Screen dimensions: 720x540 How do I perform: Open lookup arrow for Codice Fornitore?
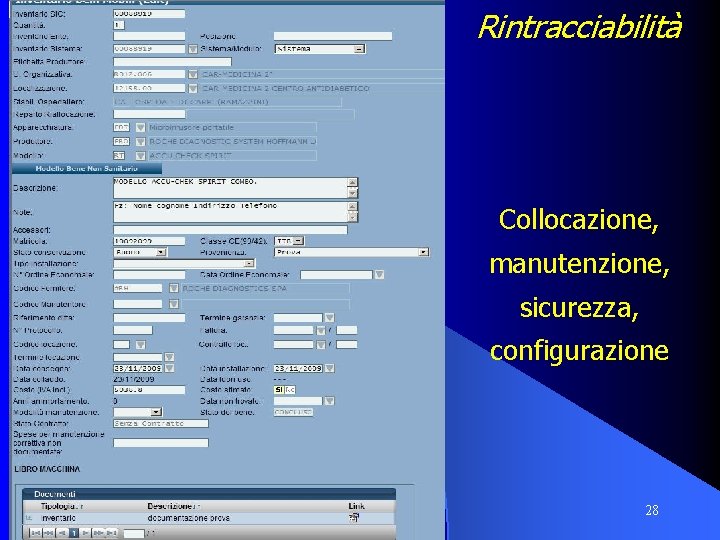[x=173, y=288]
